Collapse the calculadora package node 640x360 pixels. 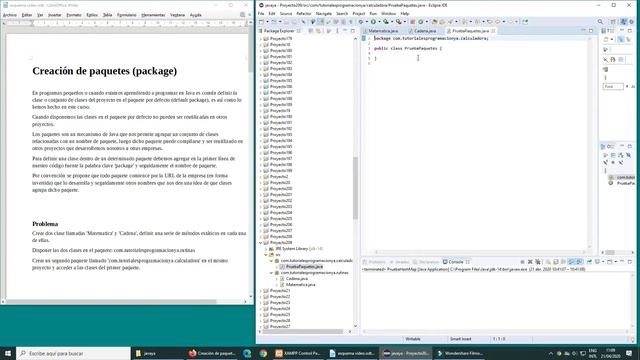(x=271, y=260)
